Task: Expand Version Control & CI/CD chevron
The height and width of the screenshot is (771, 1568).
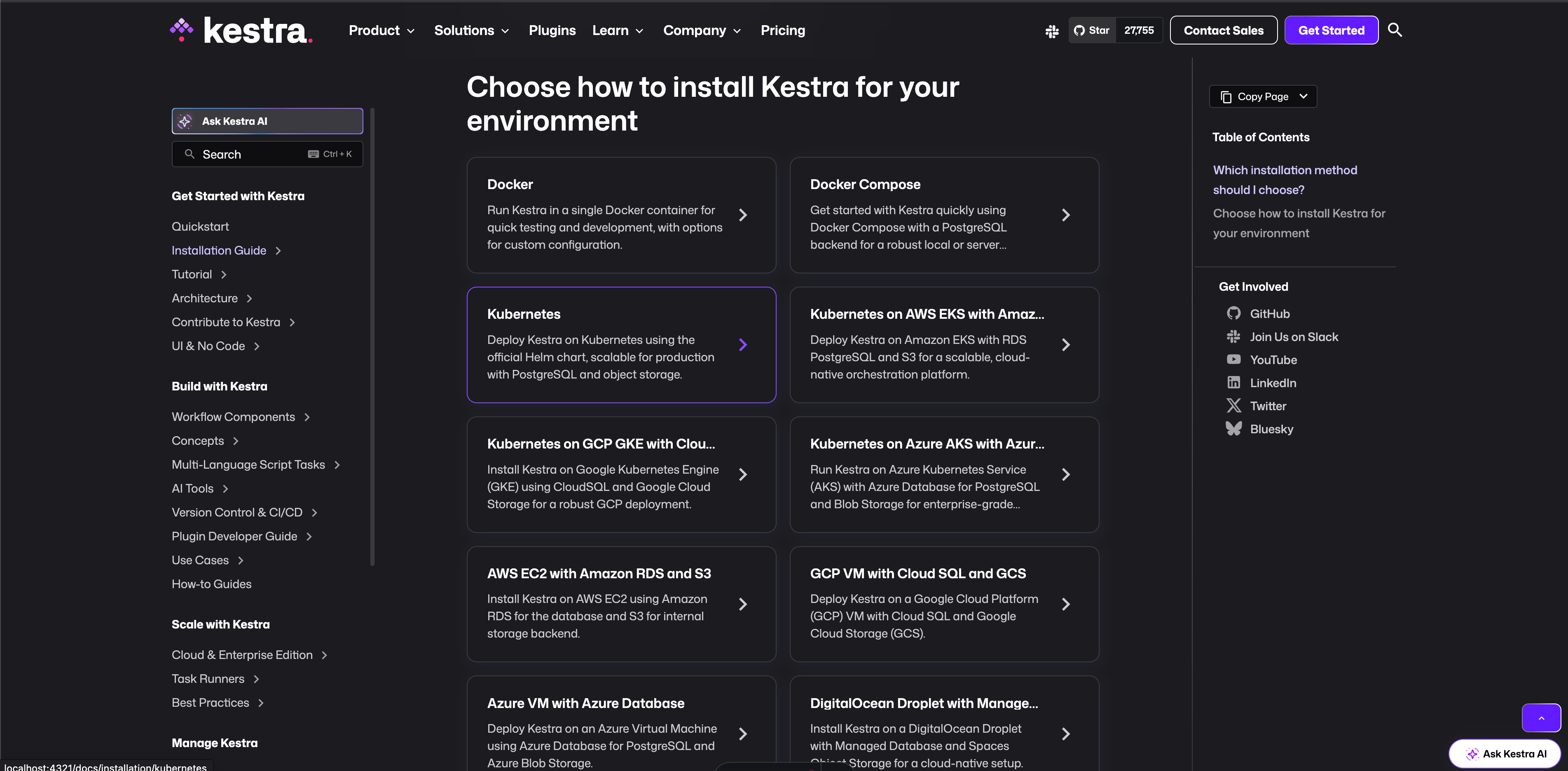Action: click(x=314, y=512)
